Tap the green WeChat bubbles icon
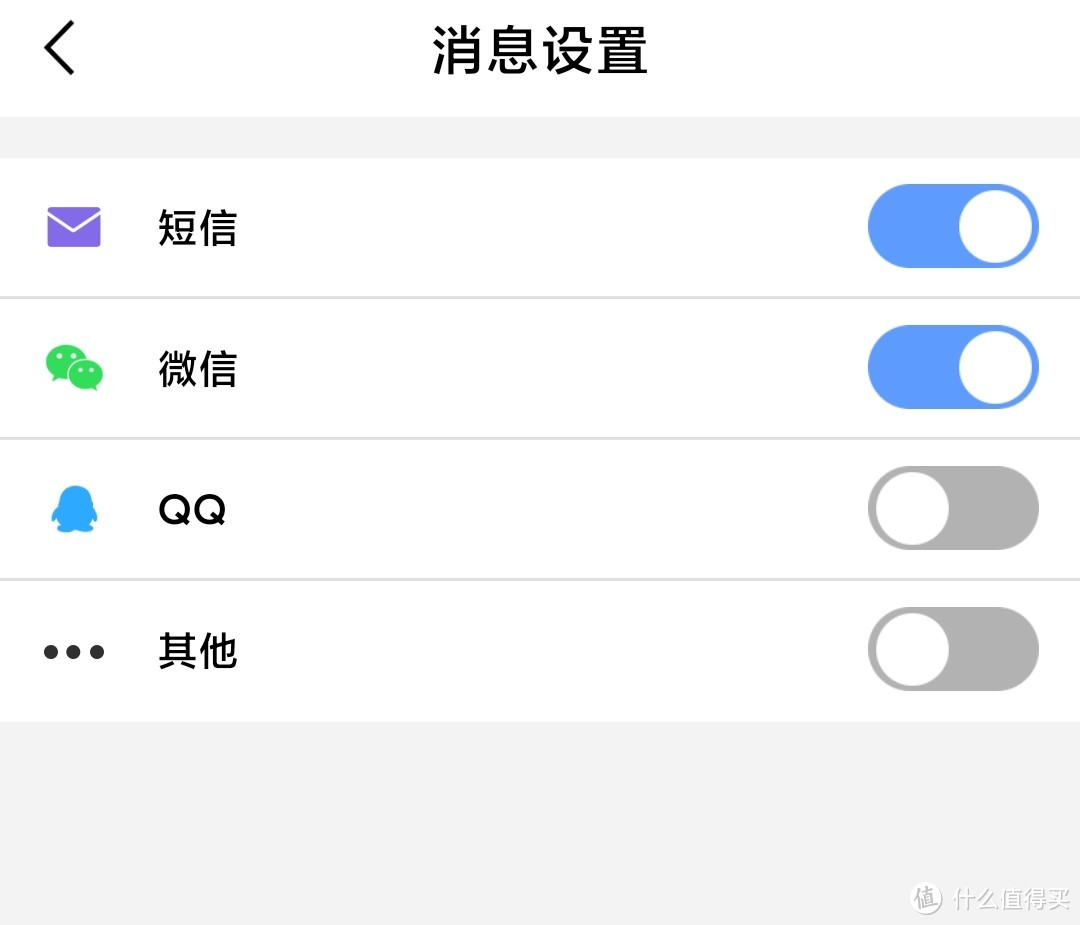 pyautogui.click(x=74, y=368)
